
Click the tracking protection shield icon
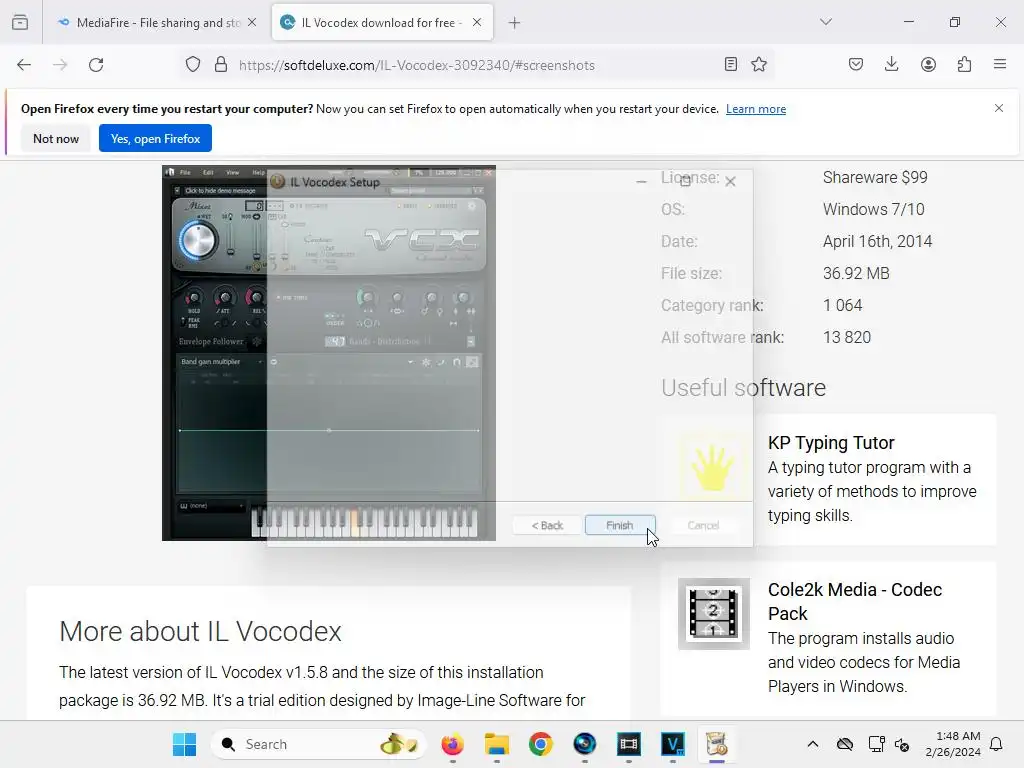(193, 65)
